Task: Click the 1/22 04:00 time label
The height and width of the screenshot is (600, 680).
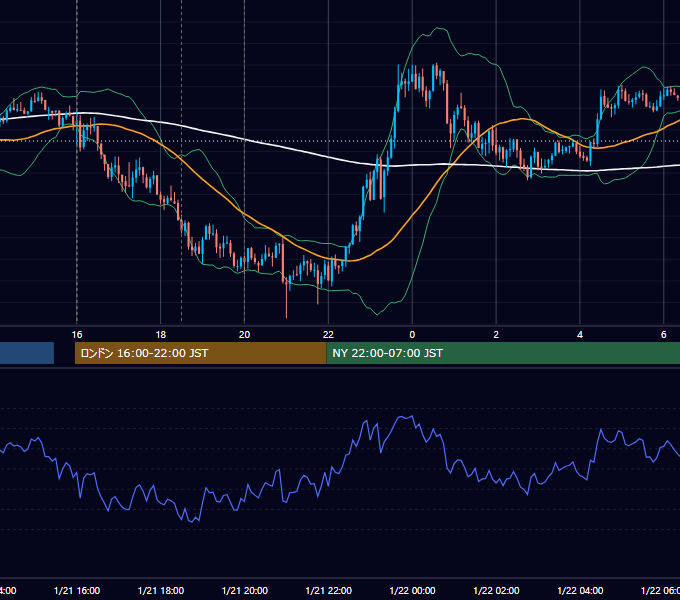Action: coord(580,590)
